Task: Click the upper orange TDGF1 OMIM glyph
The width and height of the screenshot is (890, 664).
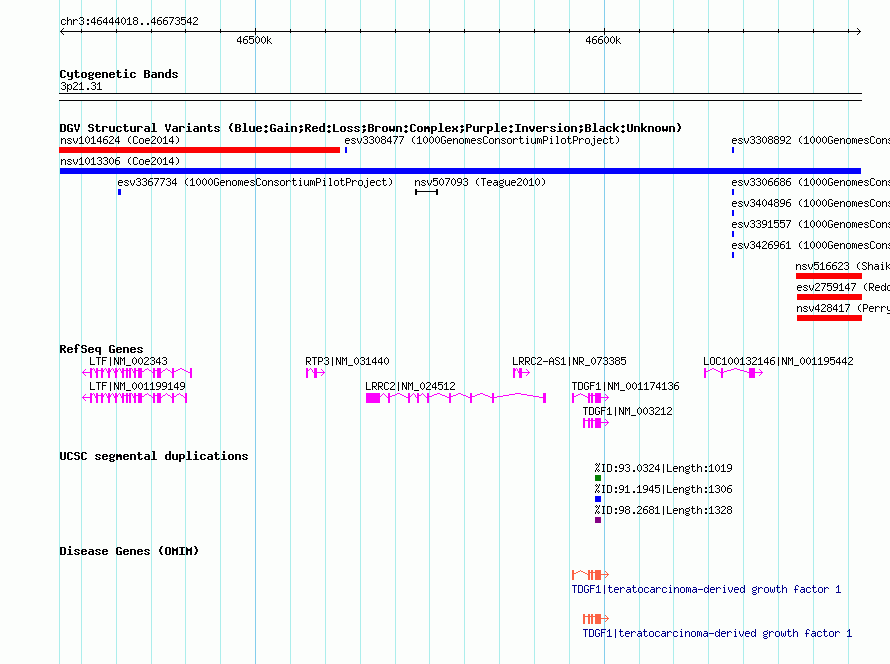Action: (590, 574)
